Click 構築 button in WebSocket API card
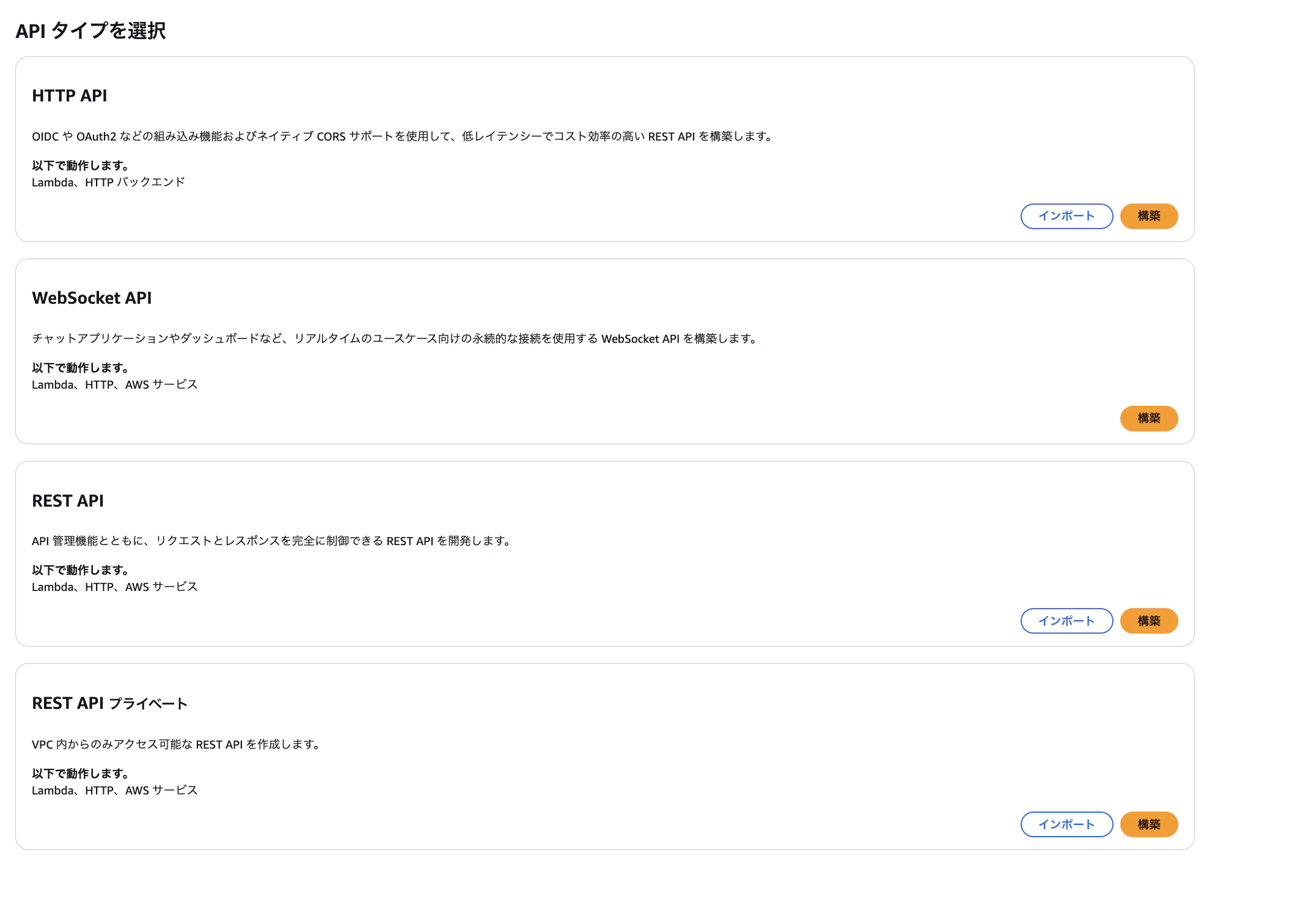 pos(1148,419)
